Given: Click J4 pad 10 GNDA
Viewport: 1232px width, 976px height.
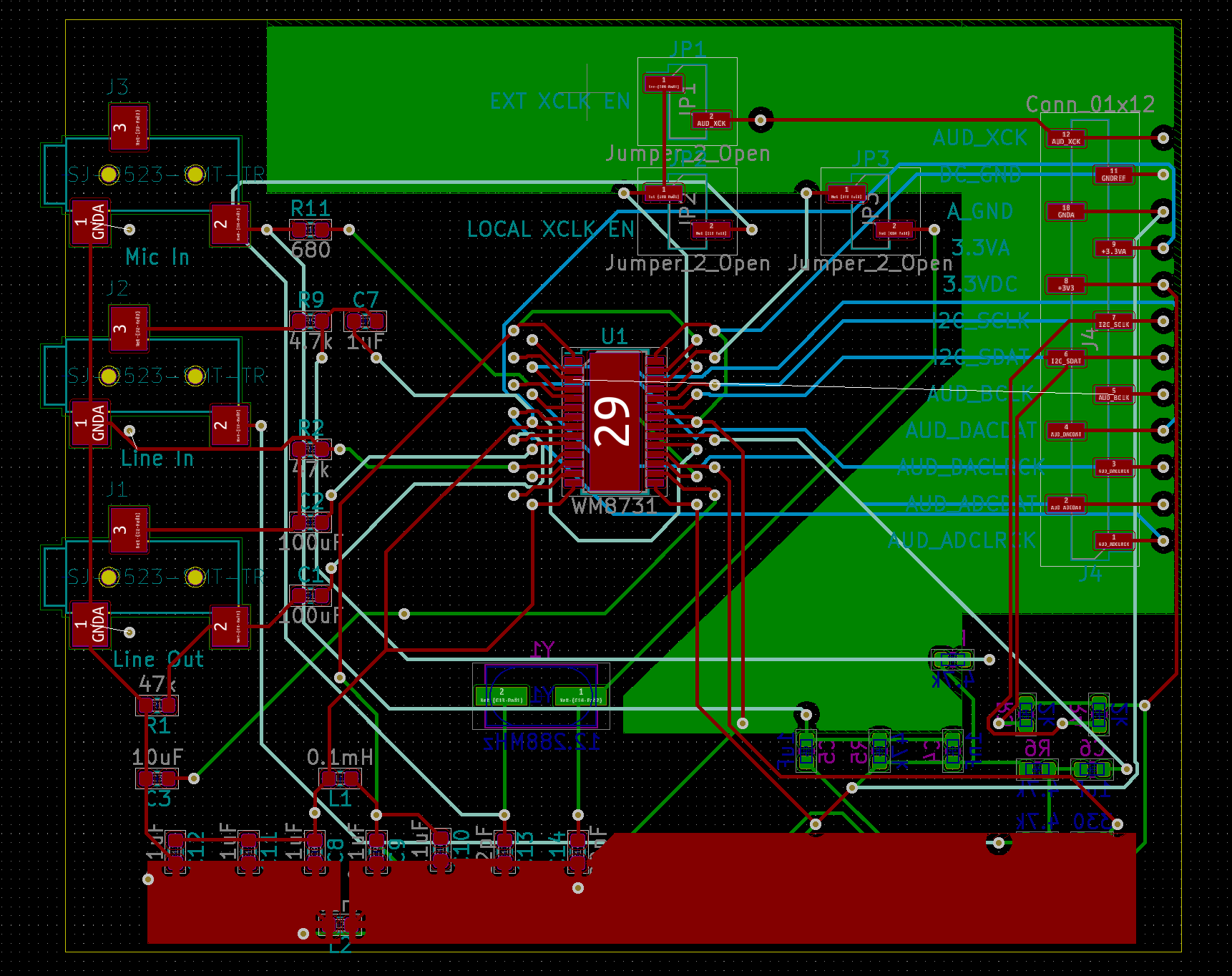Looking at the screenshot, I should [x=1066, y=212].
